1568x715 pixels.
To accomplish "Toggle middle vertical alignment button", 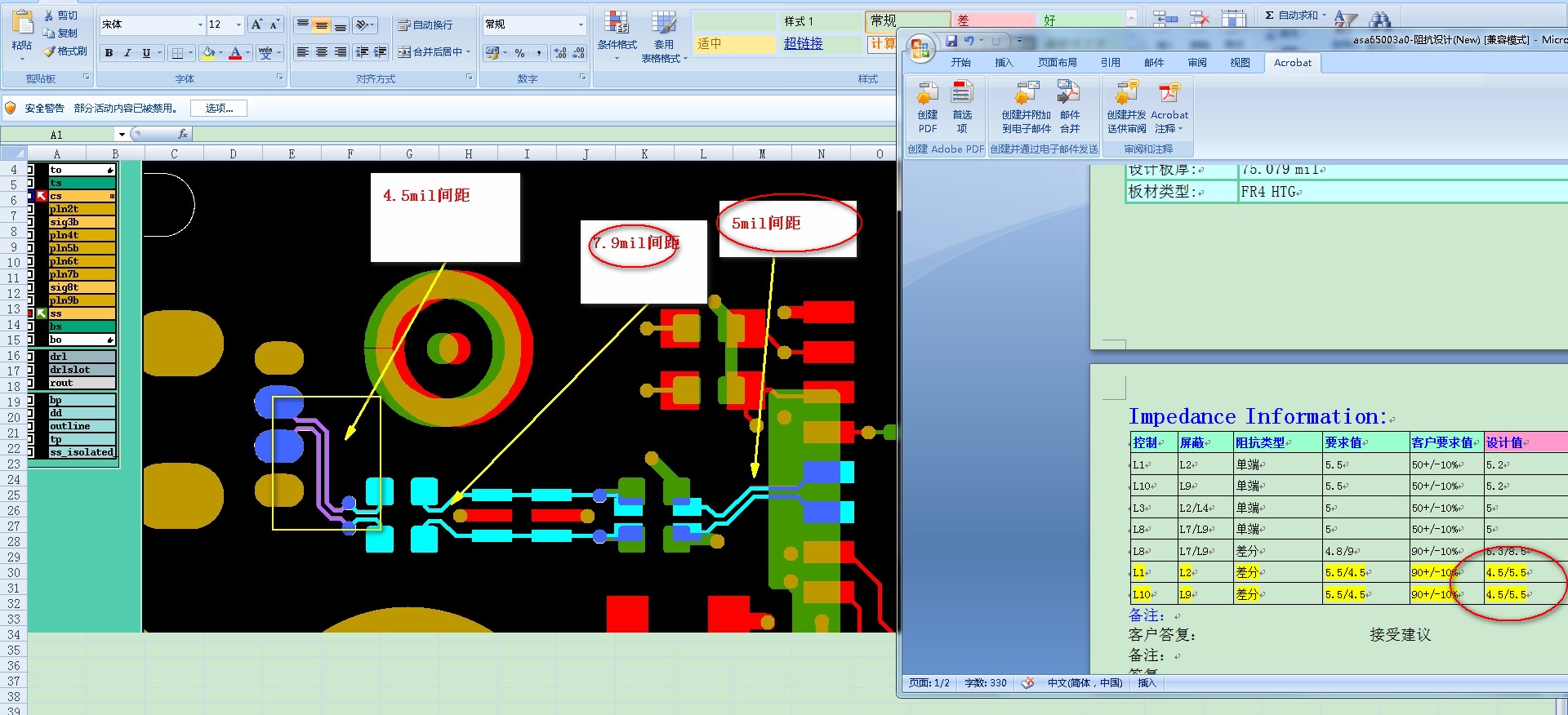I will (322, 25).
